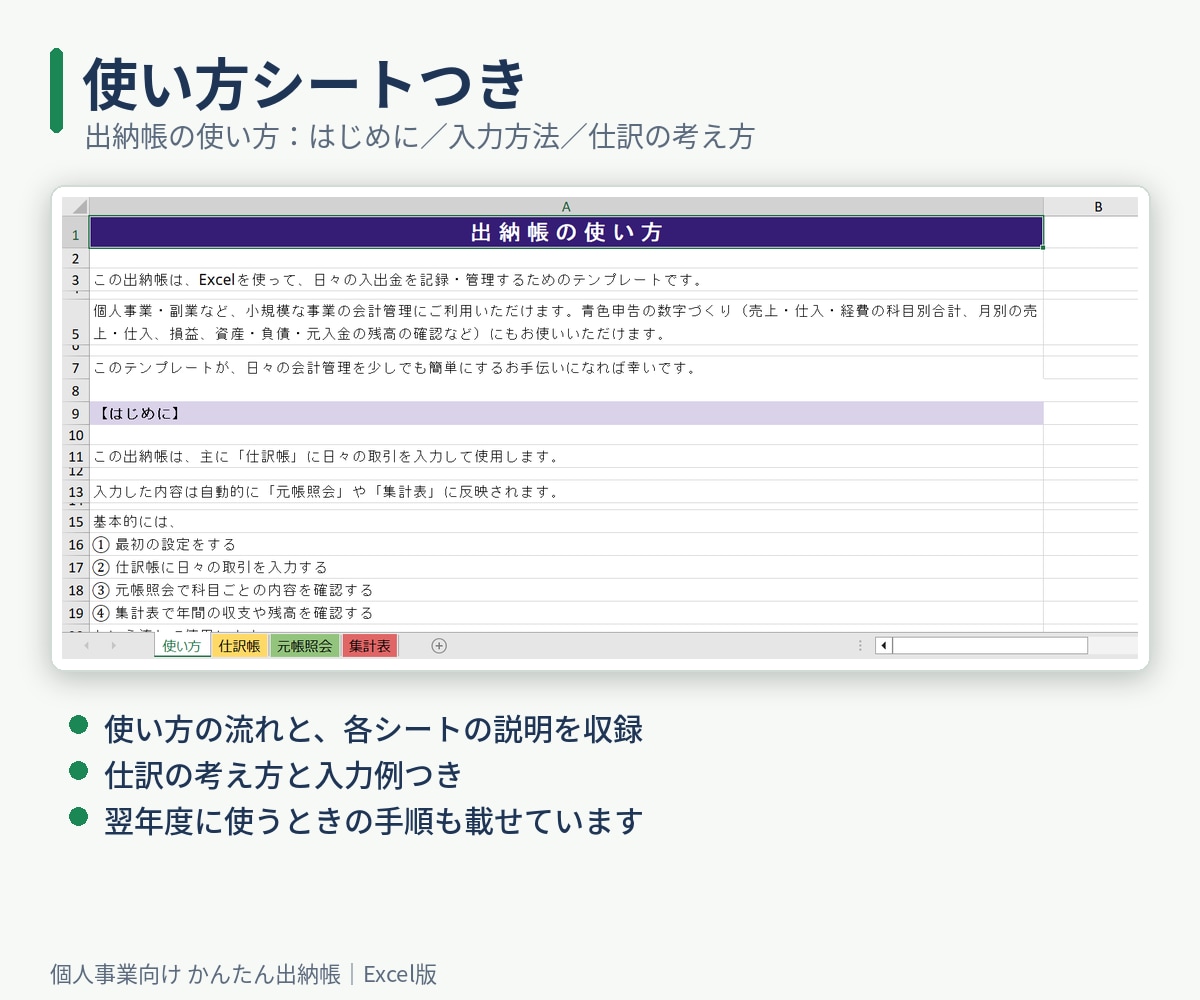Click the cell ① 最初の設定をする

566,544
